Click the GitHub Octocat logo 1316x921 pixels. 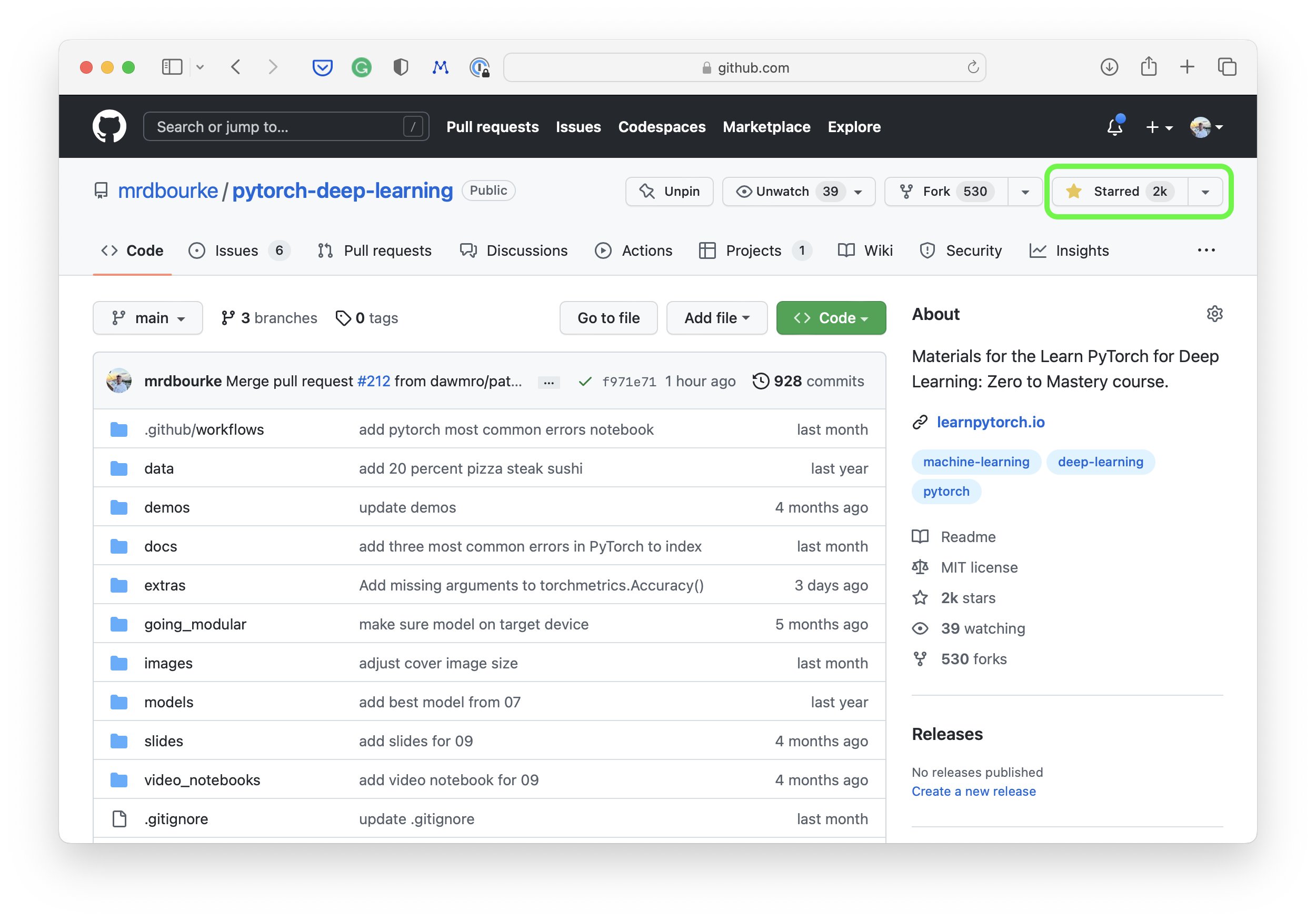109,126
